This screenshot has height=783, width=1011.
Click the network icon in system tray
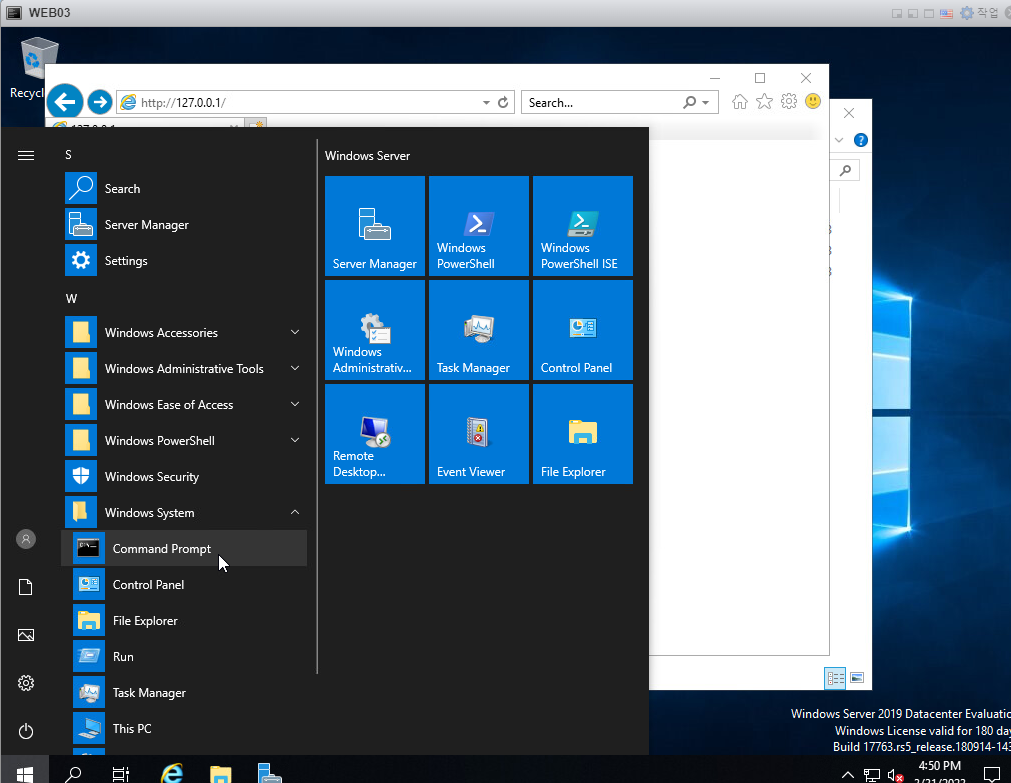coord(872,775)
